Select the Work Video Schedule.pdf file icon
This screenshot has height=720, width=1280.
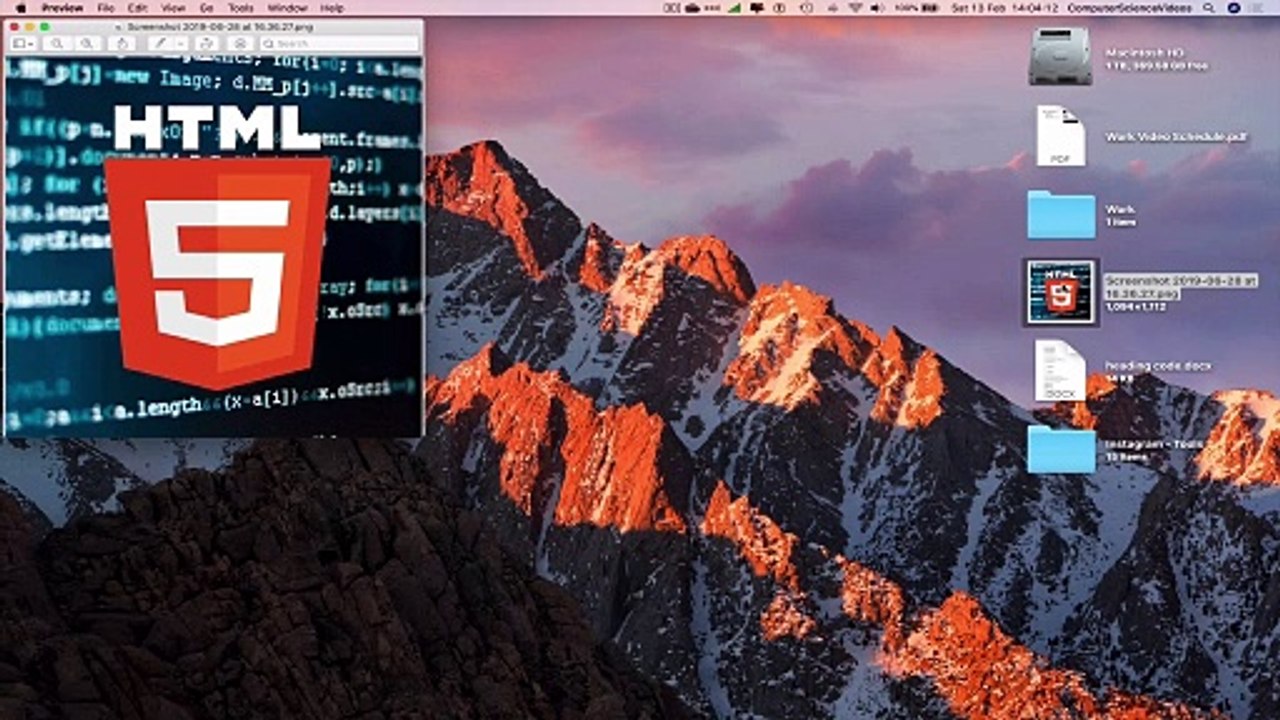1060,135
